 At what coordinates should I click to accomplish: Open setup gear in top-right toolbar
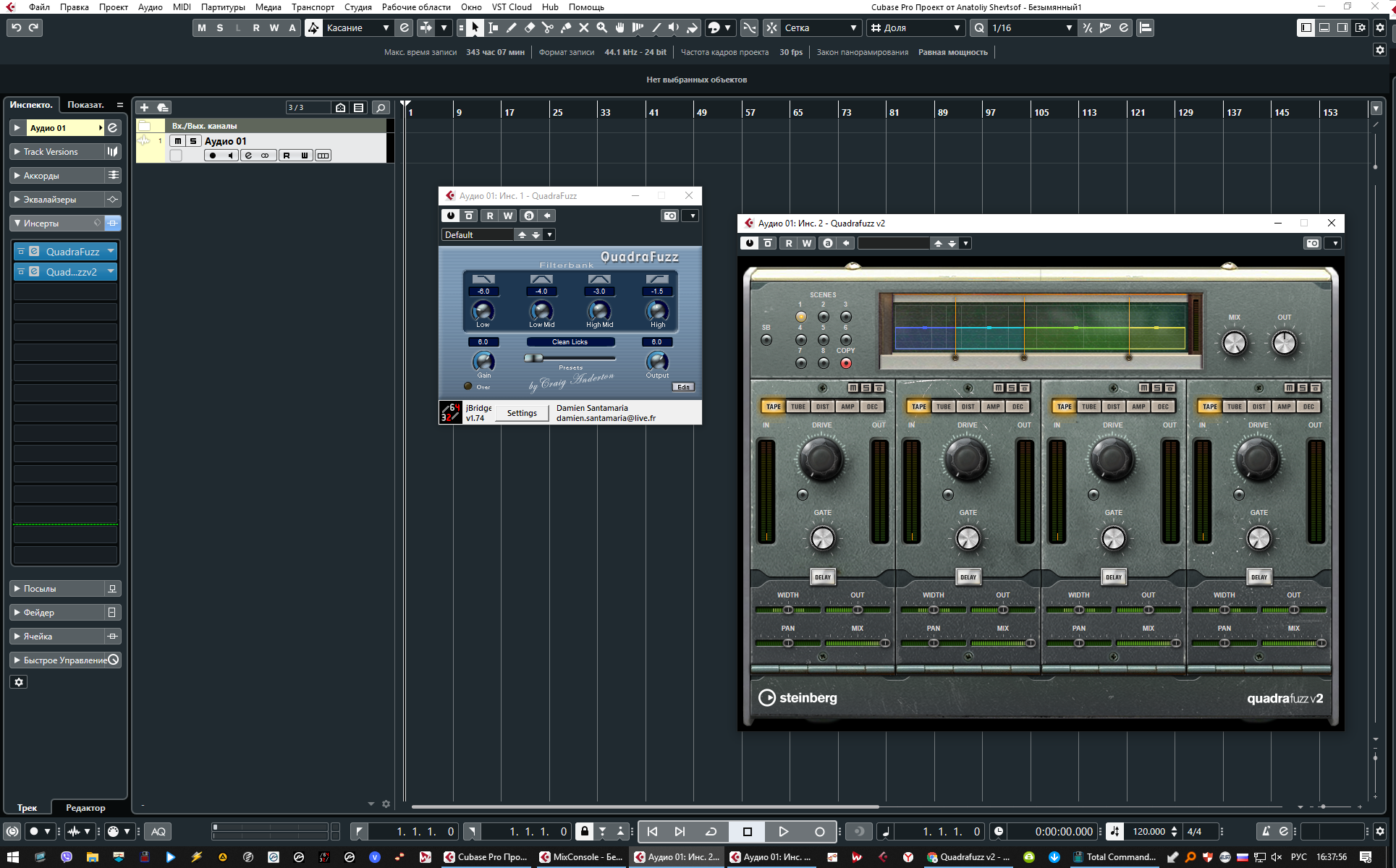coord(1380,27)
